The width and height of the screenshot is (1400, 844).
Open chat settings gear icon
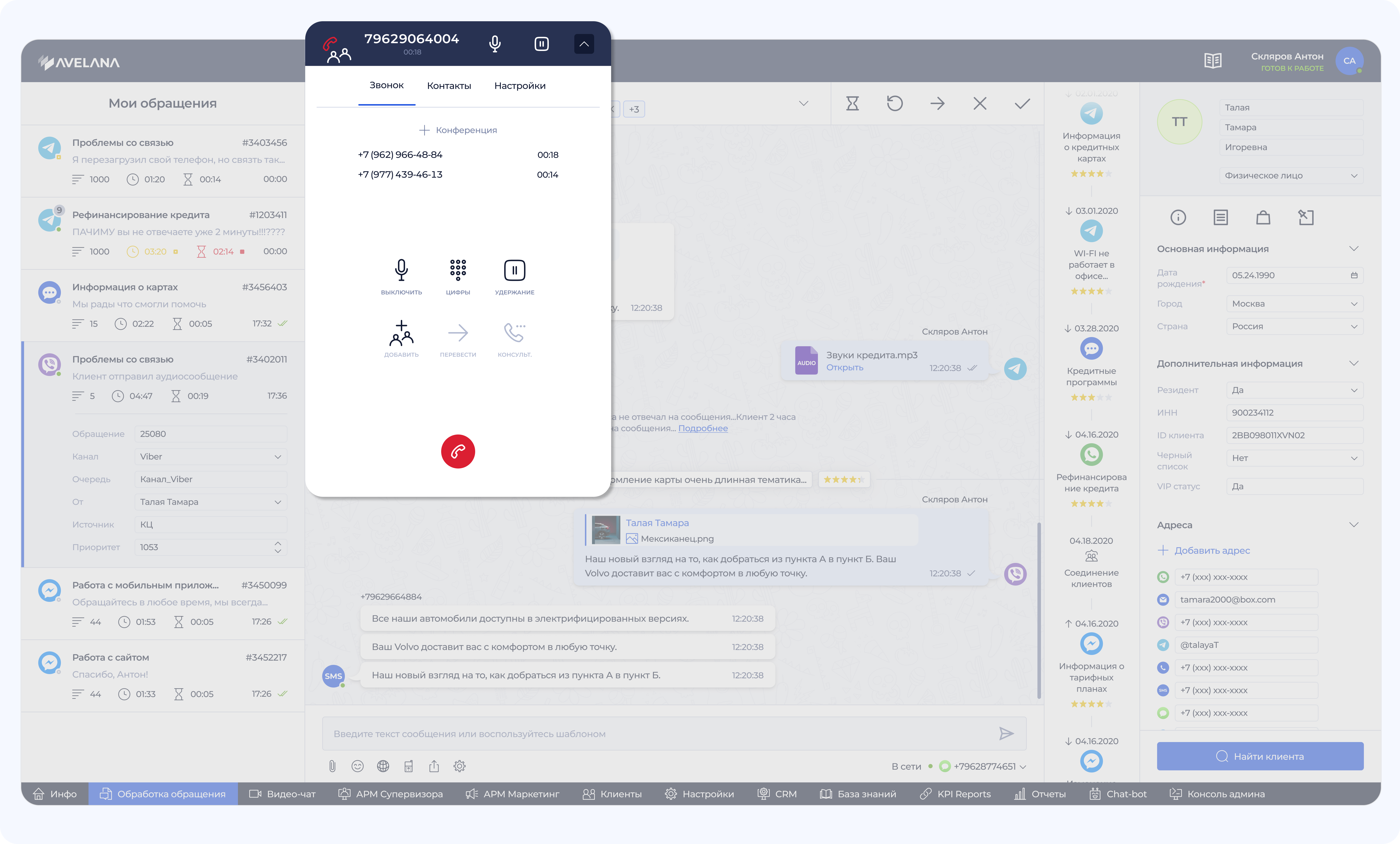(x=460, y=766)
